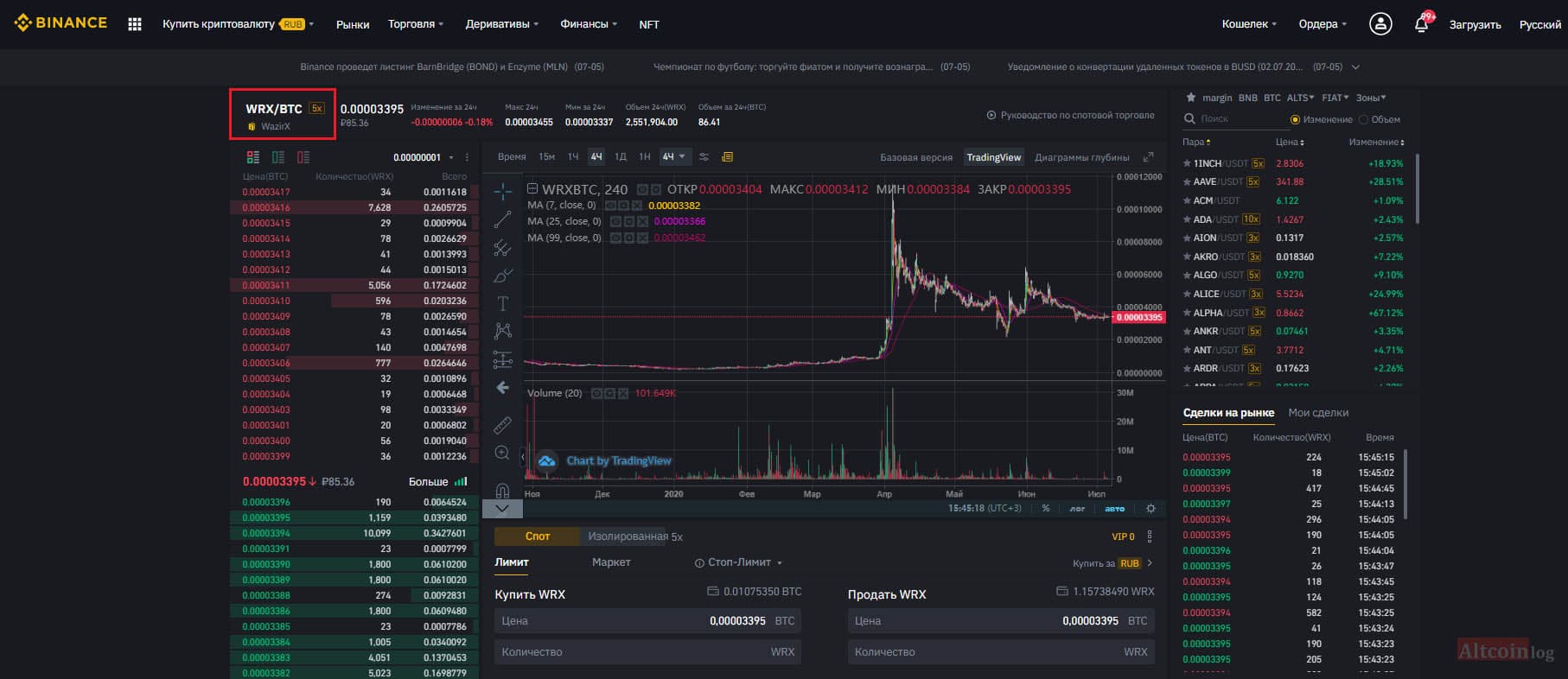The height and width of the screenshot is (679, 1568).
Task: Expand the FIAT market filter dropdown
Action: pos(1335,98)
